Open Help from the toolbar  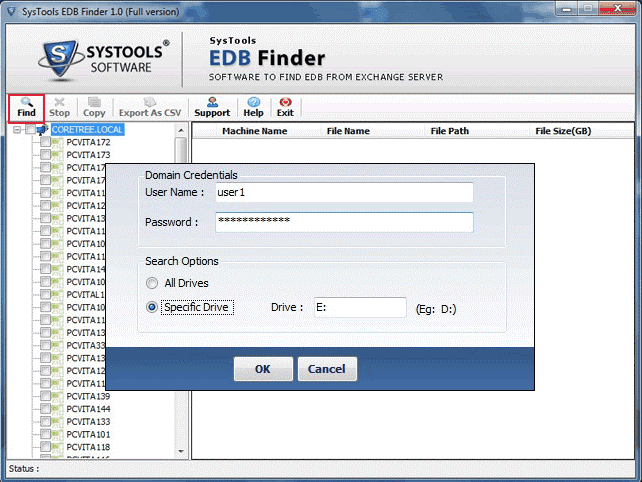click(x=253, y=107)
